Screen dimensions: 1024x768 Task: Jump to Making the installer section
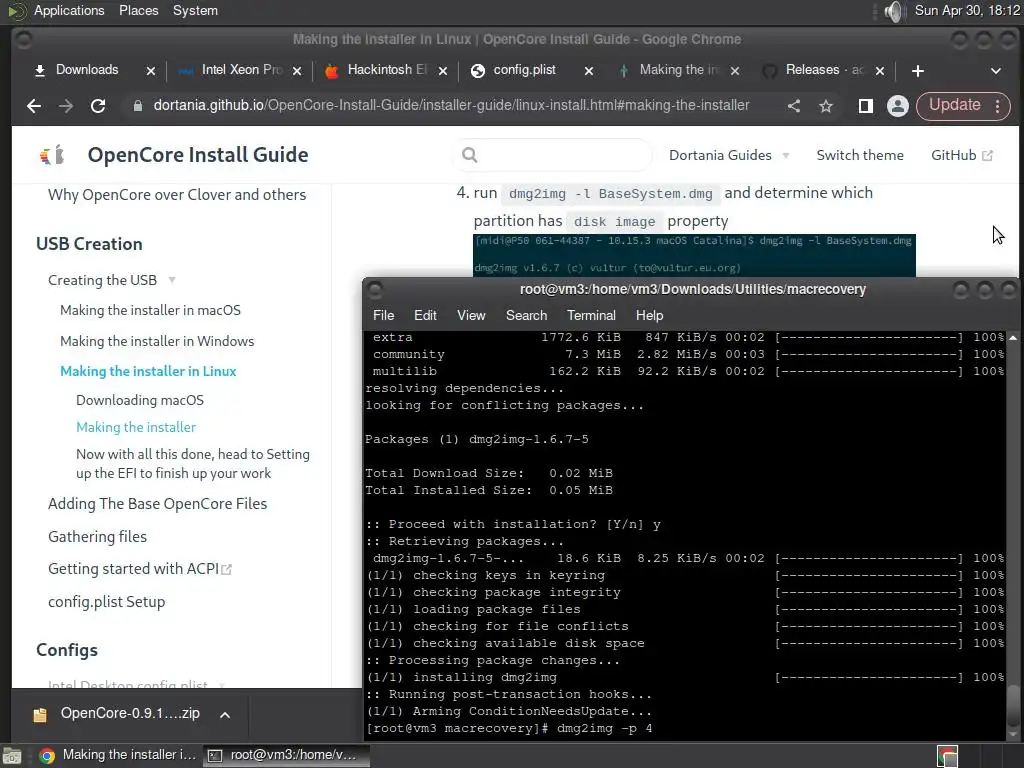[136, 427]
